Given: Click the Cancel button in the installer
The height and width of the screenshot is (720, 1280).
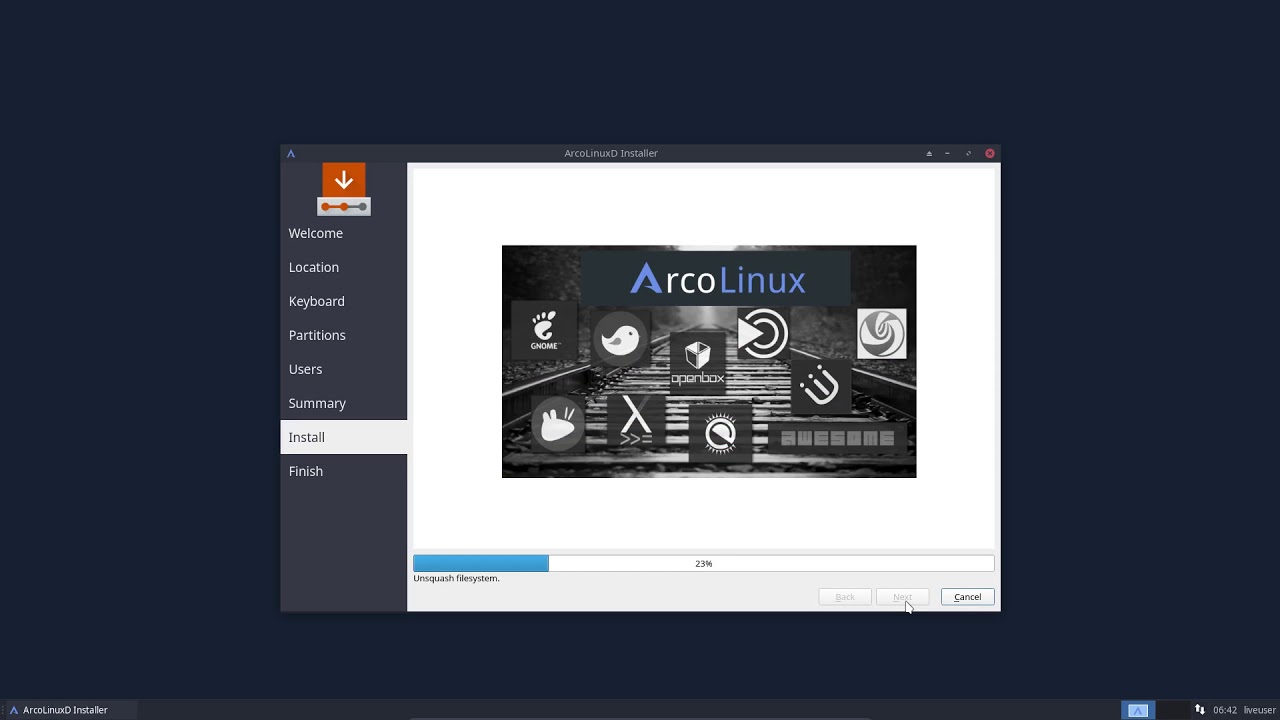Looking at the screenshot, I should point(967,597).
